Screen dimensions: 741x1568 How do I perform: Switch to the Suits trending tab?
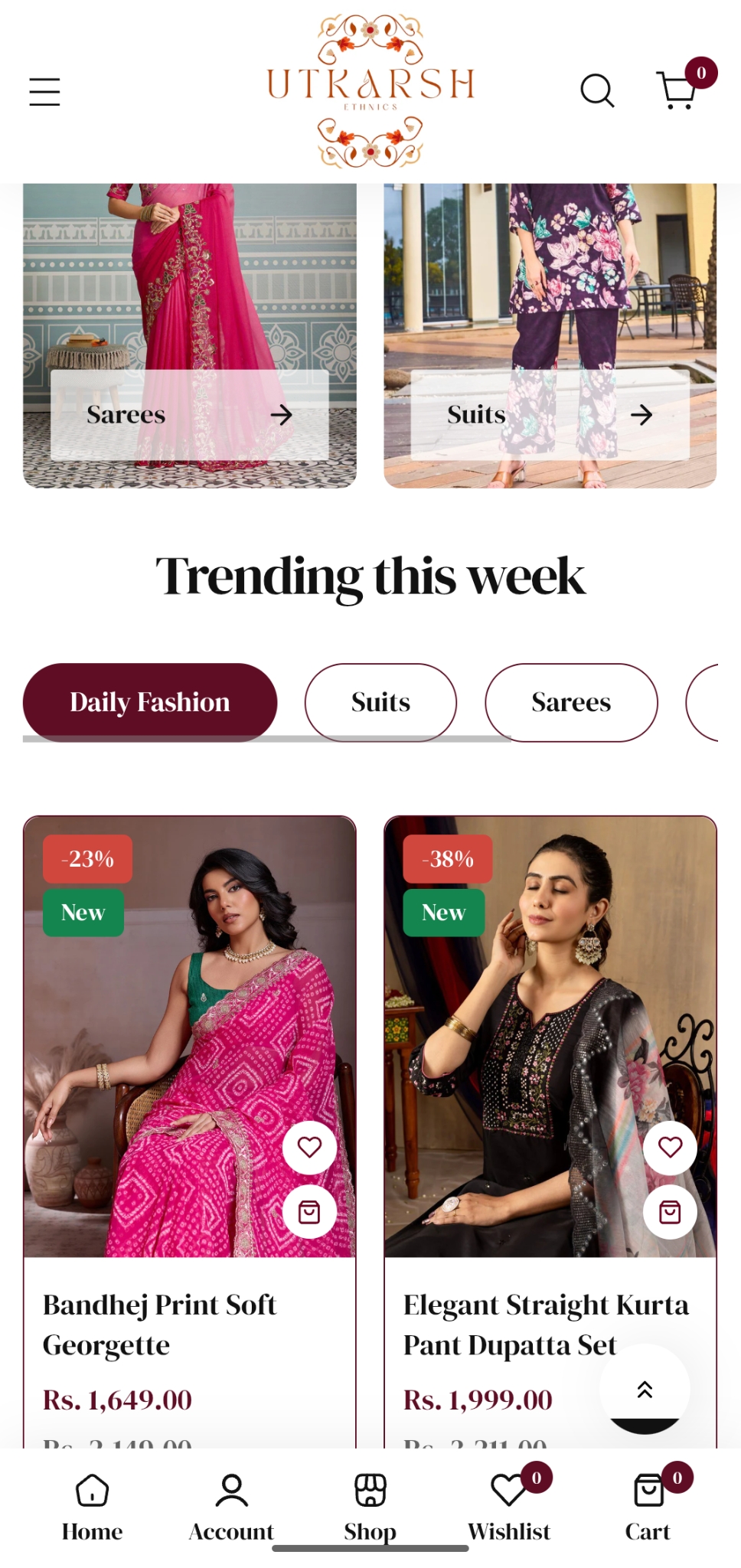point(380,702)
